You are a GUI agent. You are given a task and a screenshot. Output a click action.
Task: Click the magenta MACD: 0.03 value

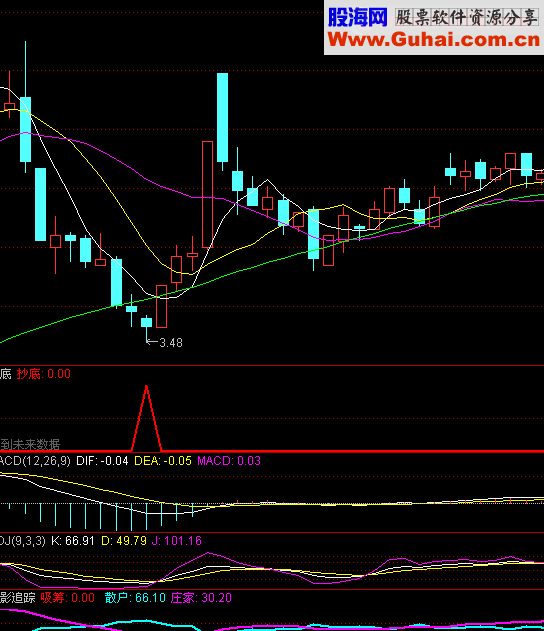click(x=229, y=461)
